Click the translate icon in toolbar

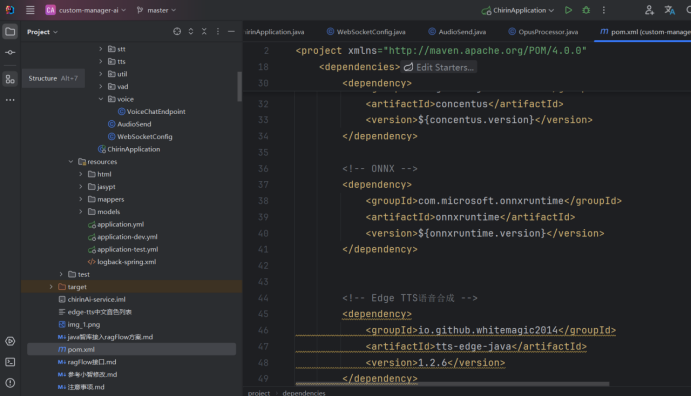[669, 10]
